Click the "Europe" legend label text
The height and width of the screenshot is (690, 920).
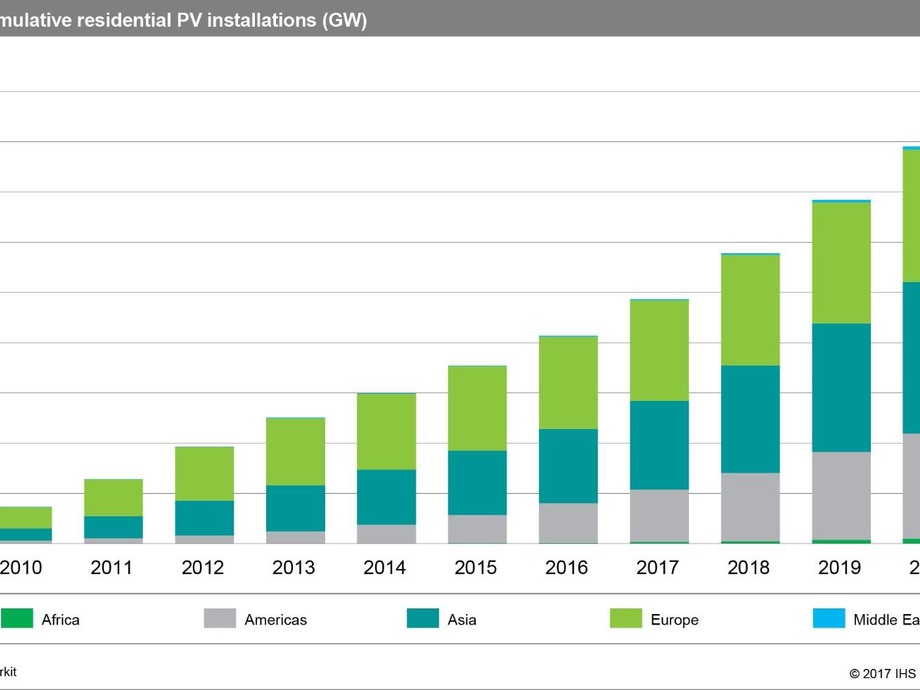pyautogui.click(x=674, y=620)
